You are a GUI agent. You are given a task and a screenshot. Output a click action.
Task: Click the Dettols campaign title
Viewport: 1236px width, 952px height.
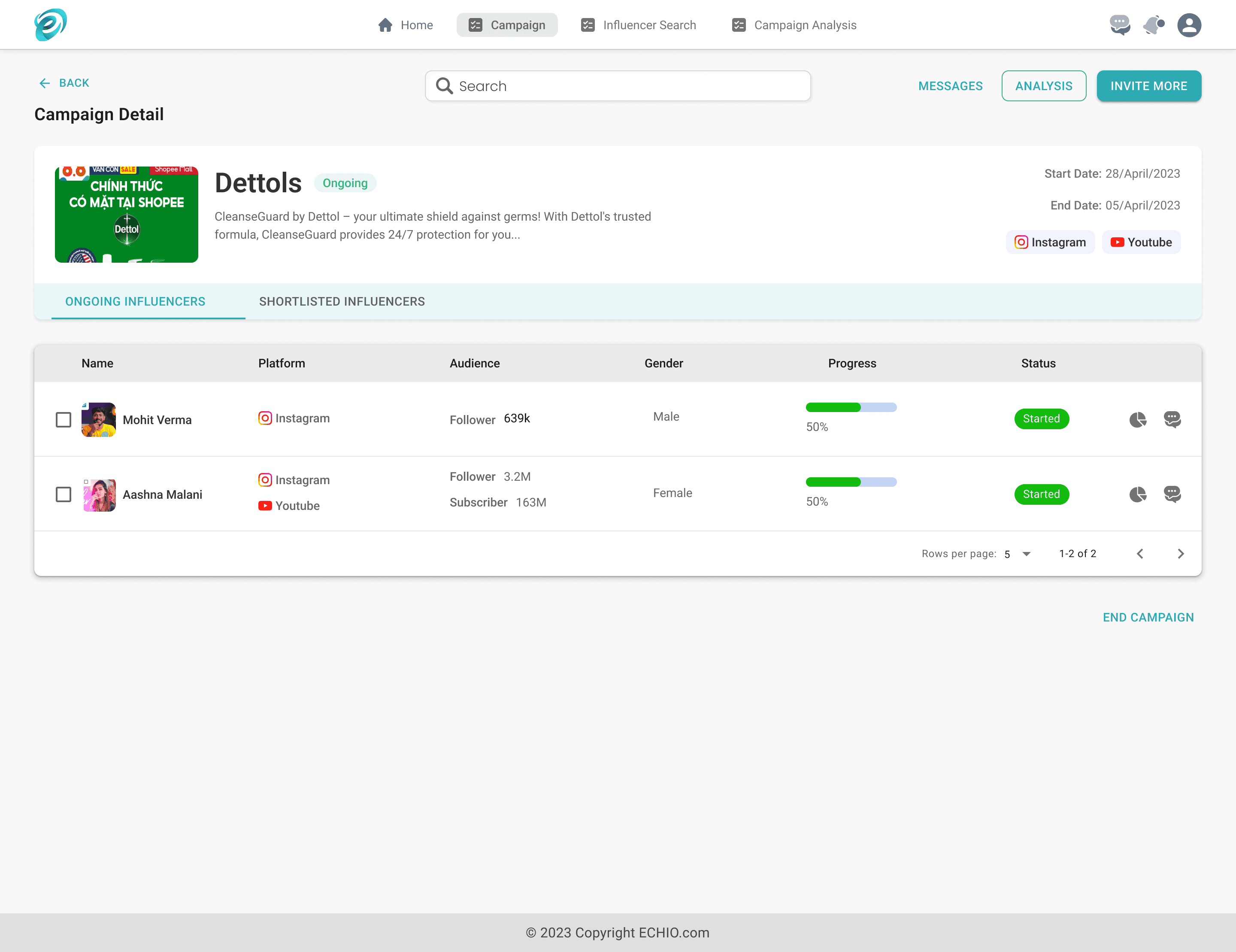click(x=258, y=183)
